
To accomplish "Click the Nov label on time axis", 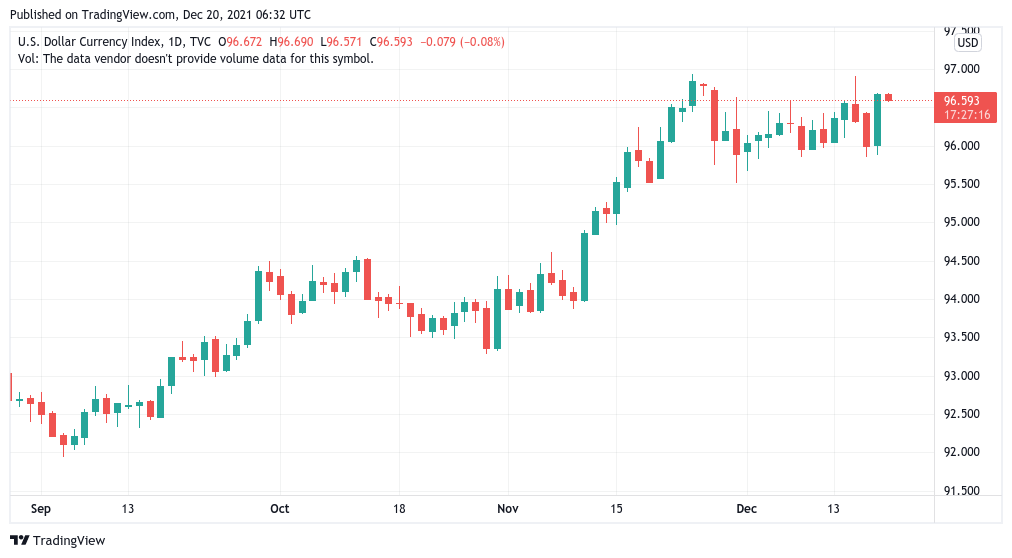I will pyautogui.click(x=508, y=509).
